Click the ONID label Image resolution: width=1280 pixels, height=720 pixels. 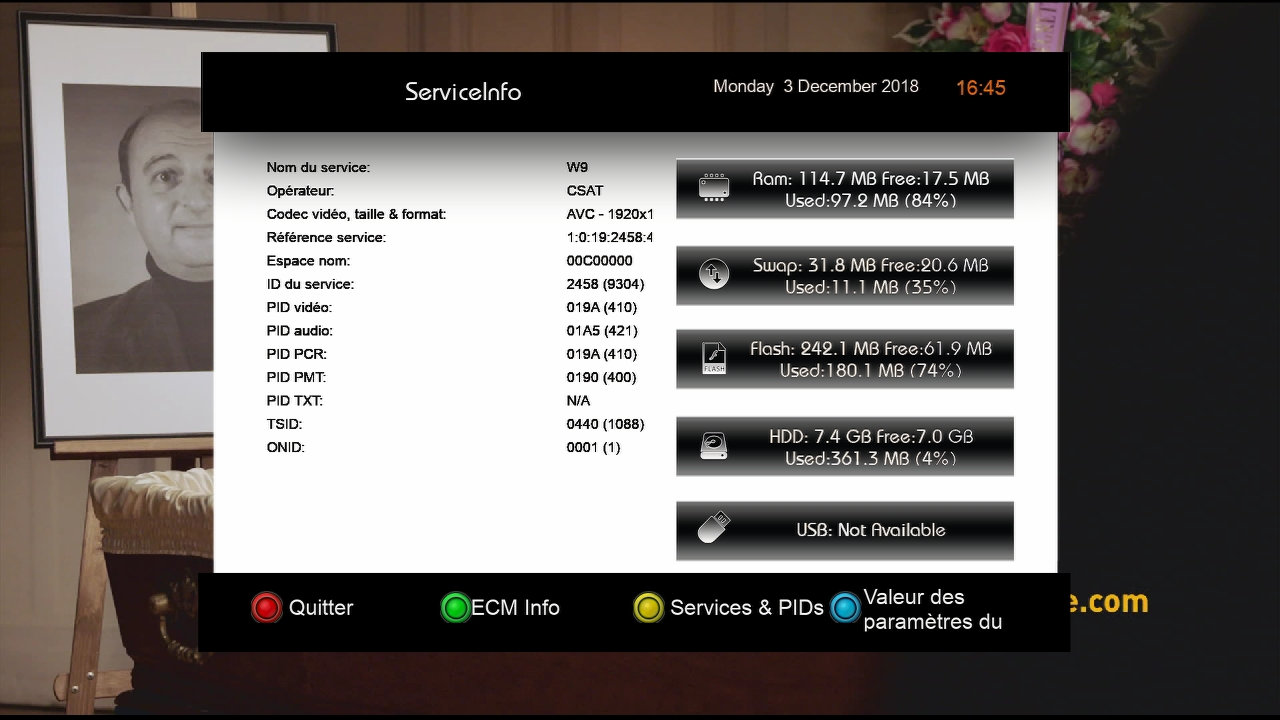286,447
